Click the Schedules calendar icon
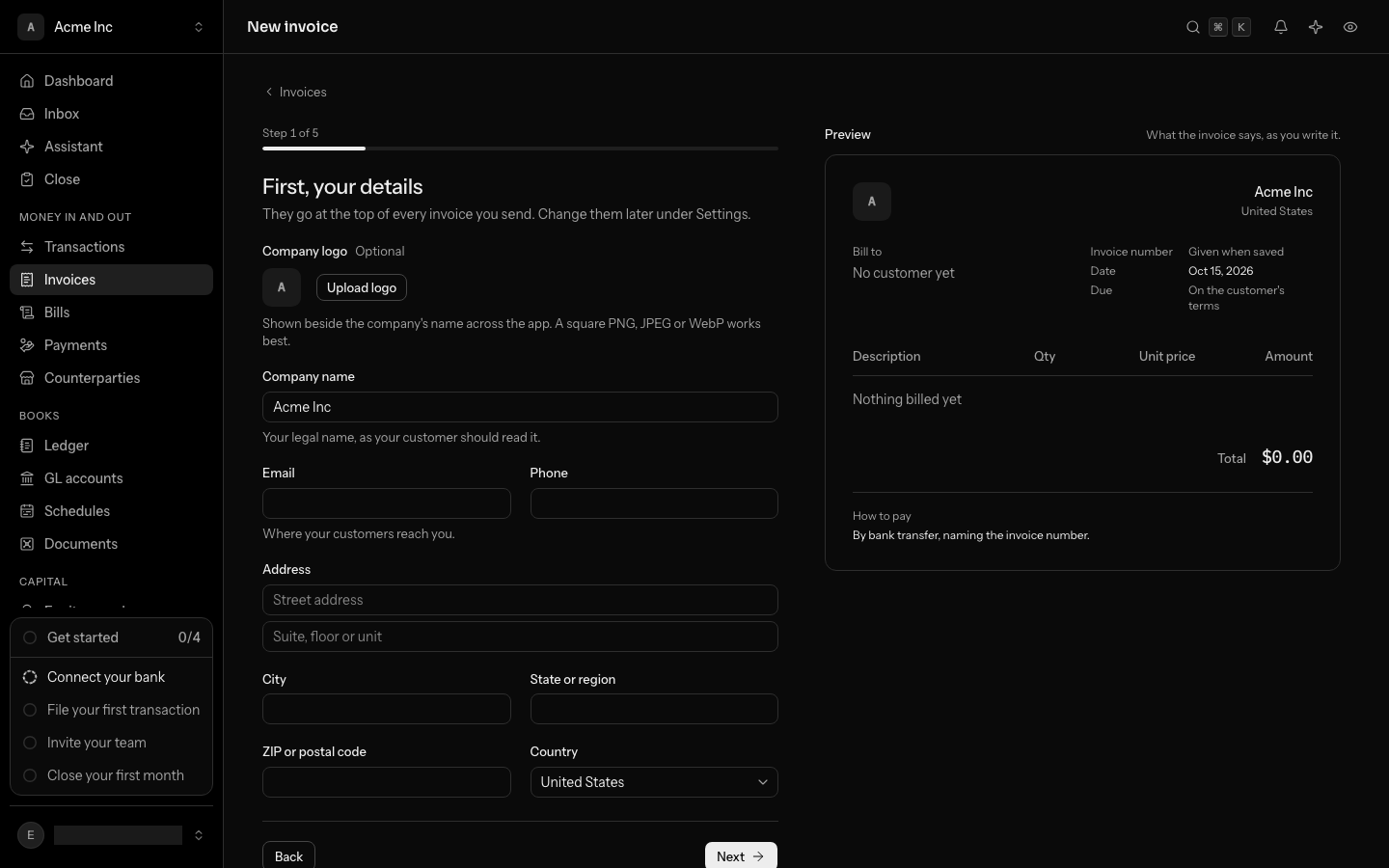The height and width of the screenshot is (868, 1389). pyautogui.click(x=27, y=511)
